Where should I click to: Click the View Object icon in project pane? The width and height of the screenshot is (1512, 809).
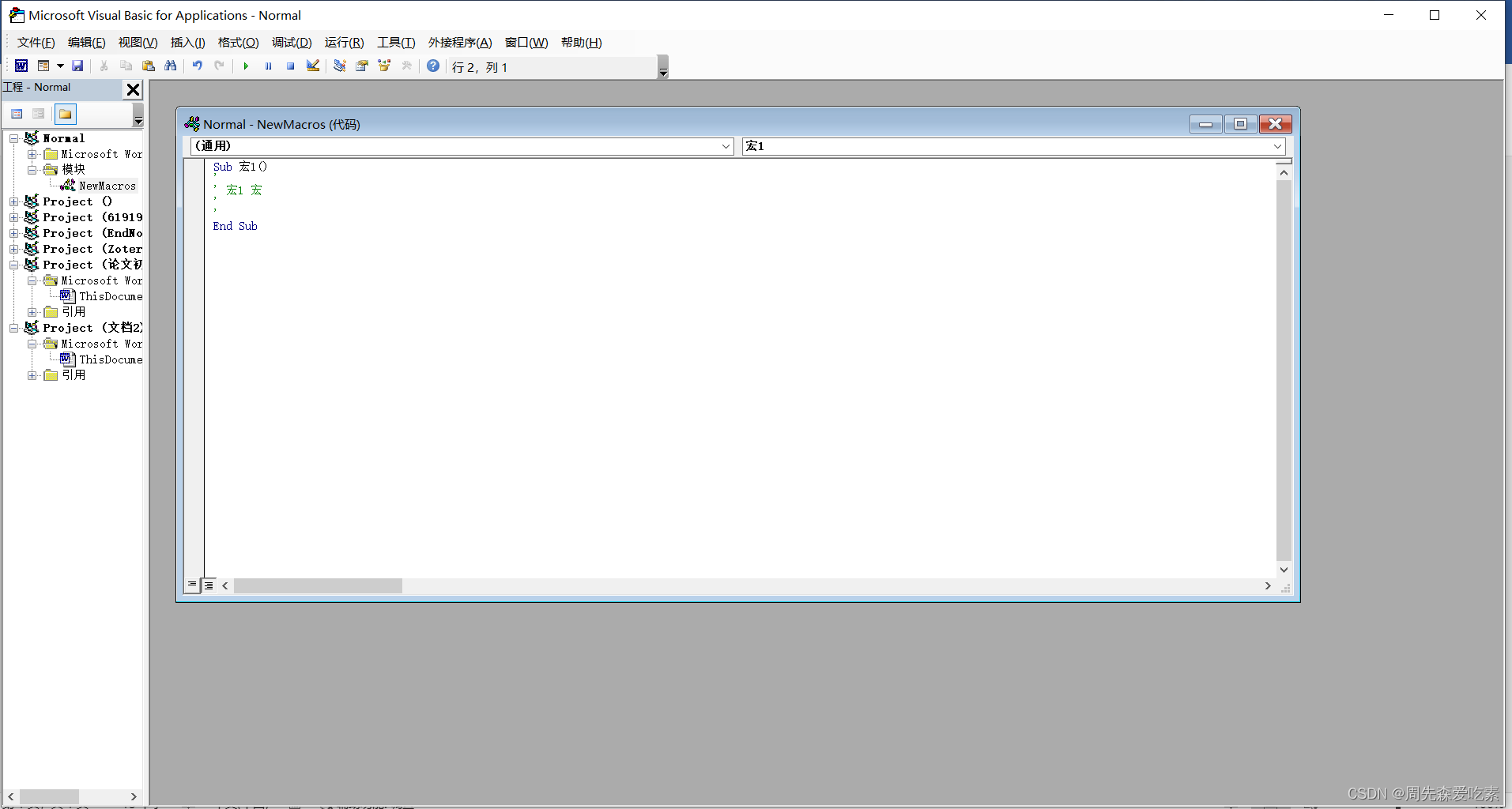pos(38,114)
